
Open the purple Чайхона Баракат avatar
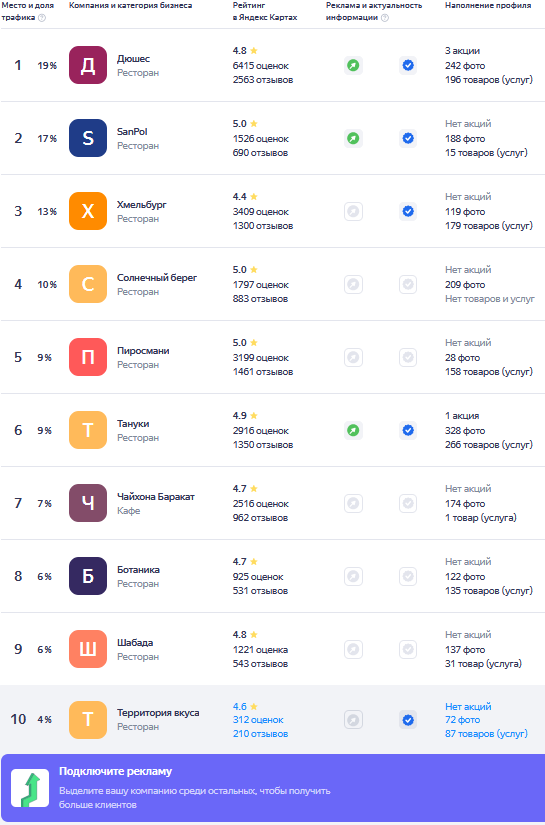point(88,504)
